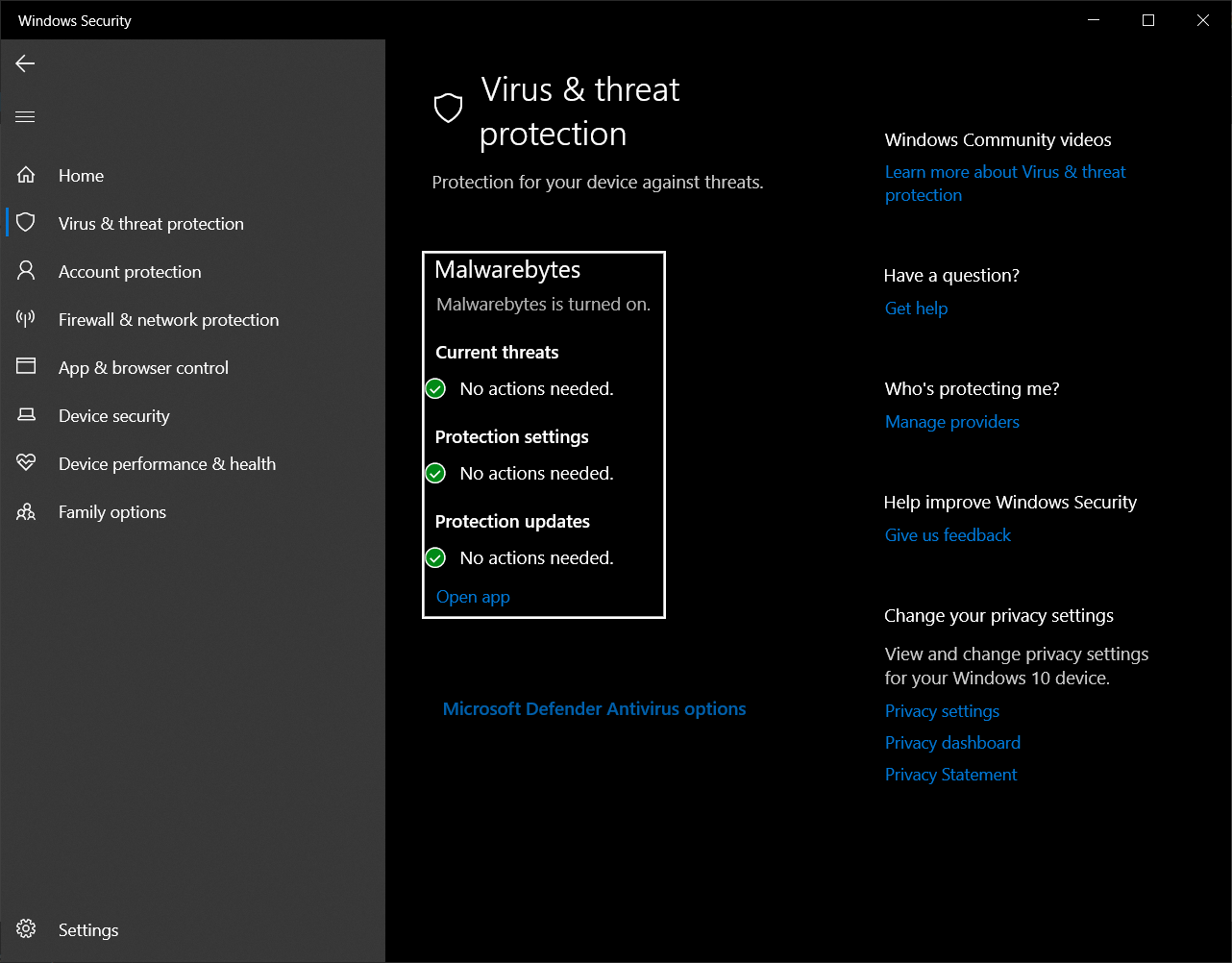Click the Protection updates heading

[x=512, y=522]
